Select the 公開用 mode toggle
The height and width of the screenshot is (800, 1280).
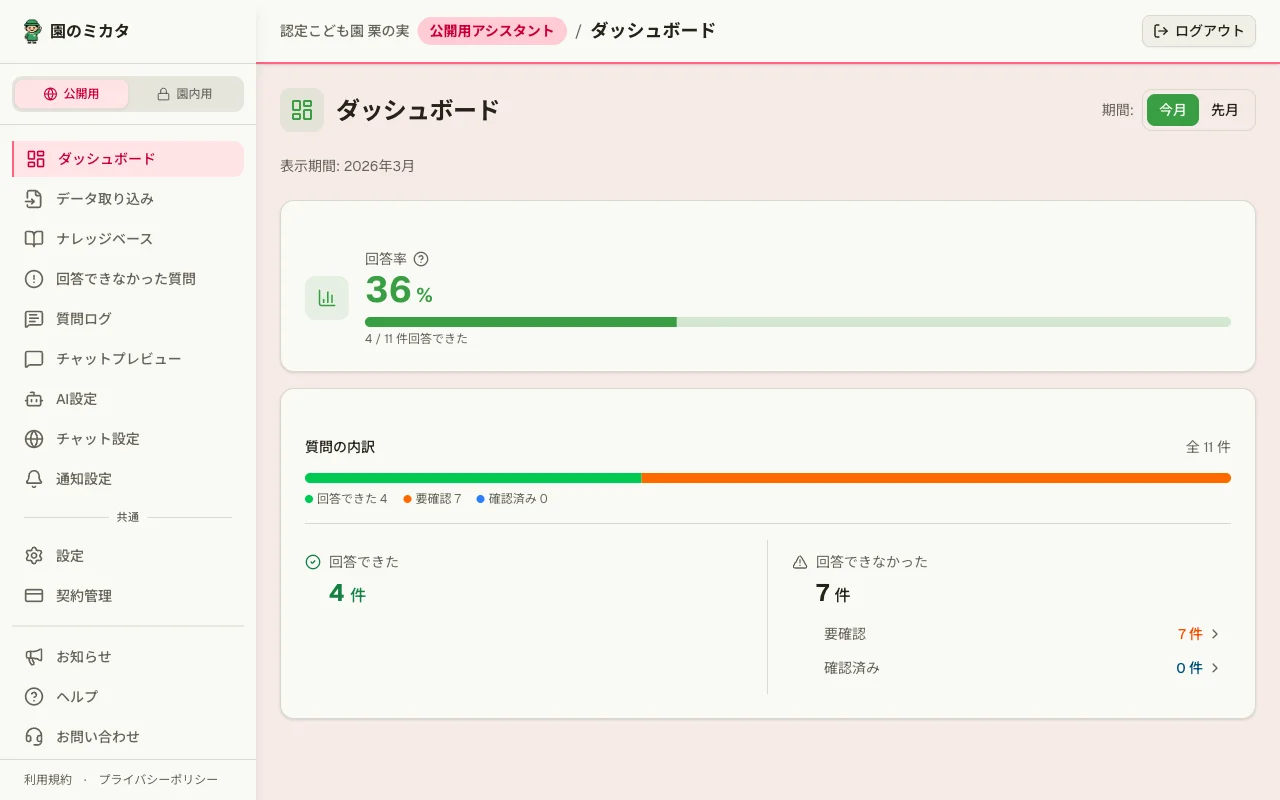(x=71, y=93)
